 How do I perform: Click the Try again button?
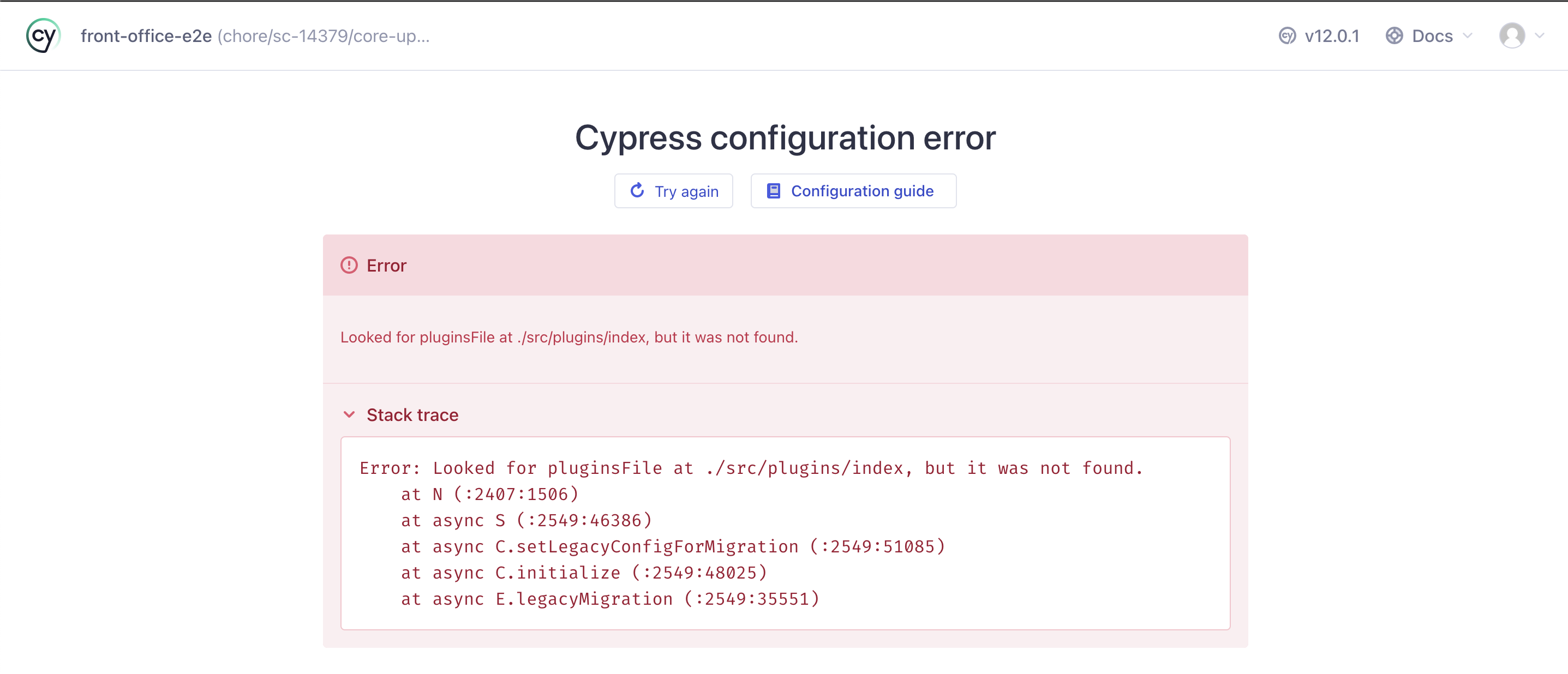pyautogui.click(x=673, y=190)
